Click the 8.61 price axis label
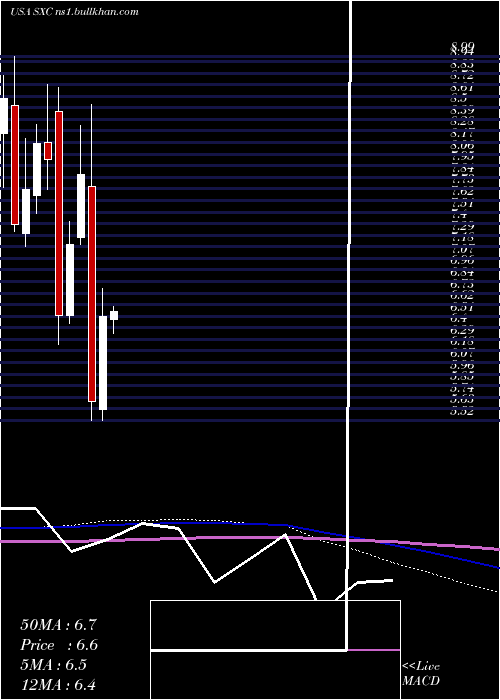Viewport: 500px width, 700px height. coord(462,88)
